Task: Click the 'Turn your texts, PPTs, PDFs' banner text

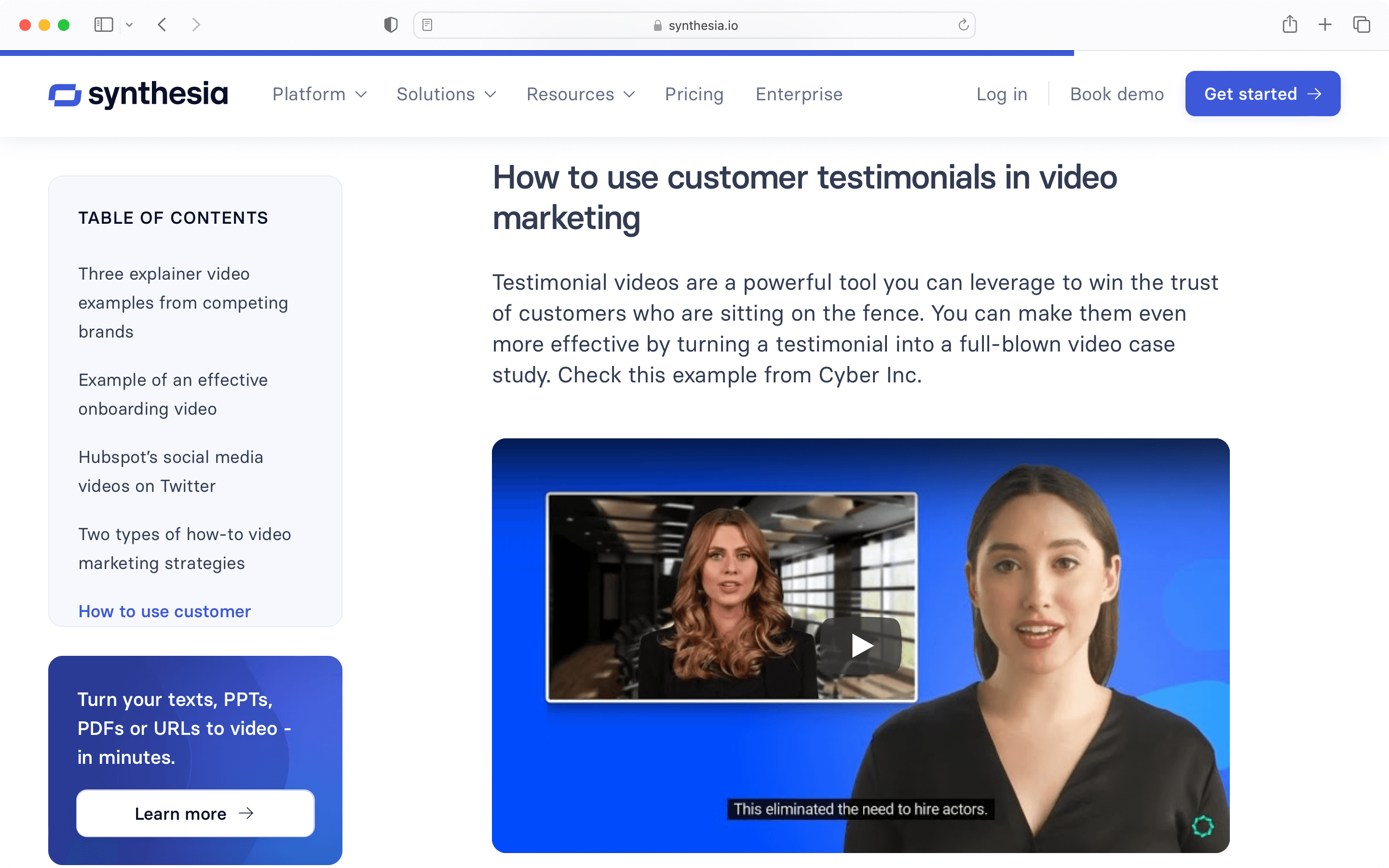Action: coord(184,728)
